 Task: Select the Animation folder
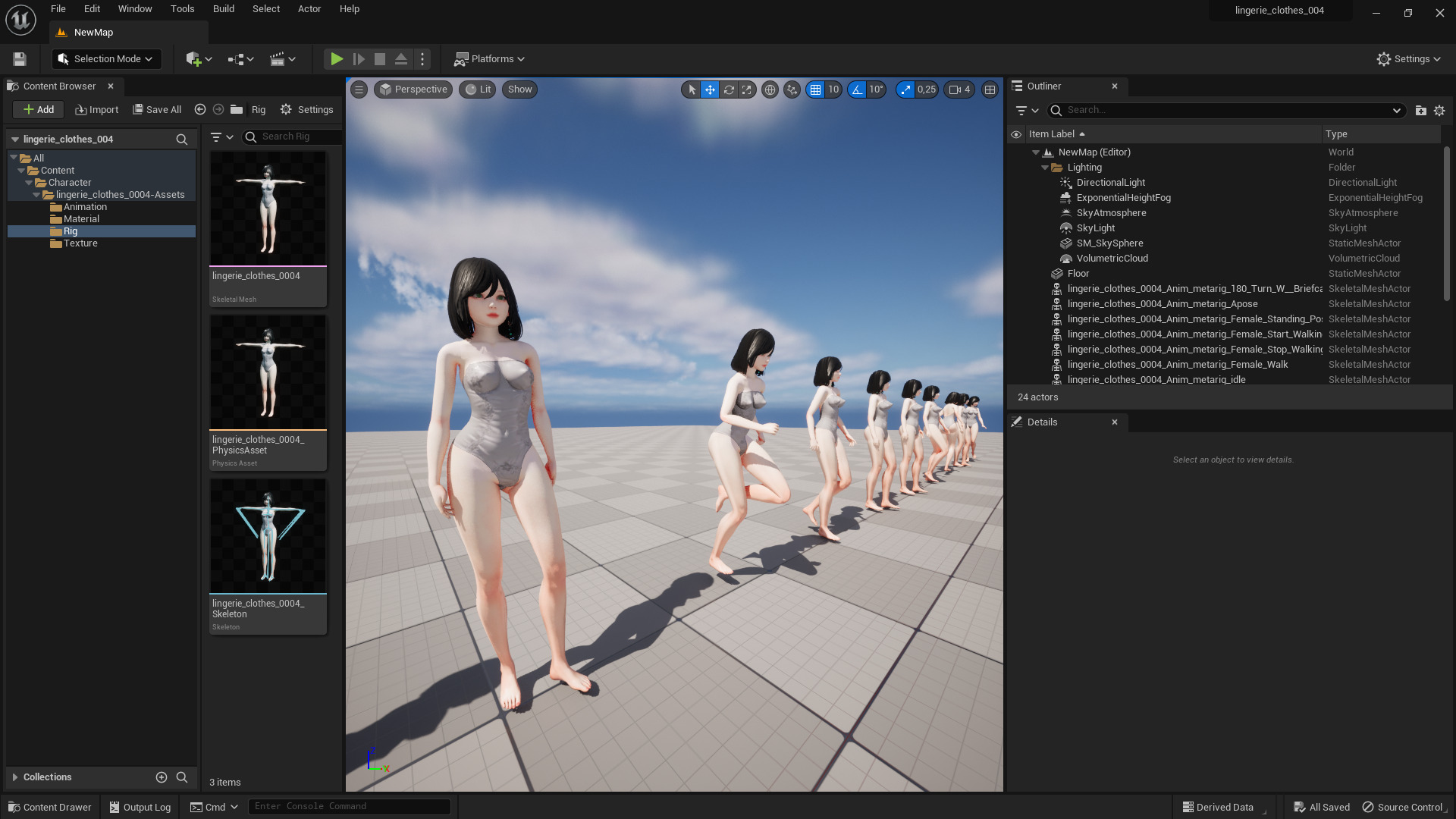tap(85, 207)
